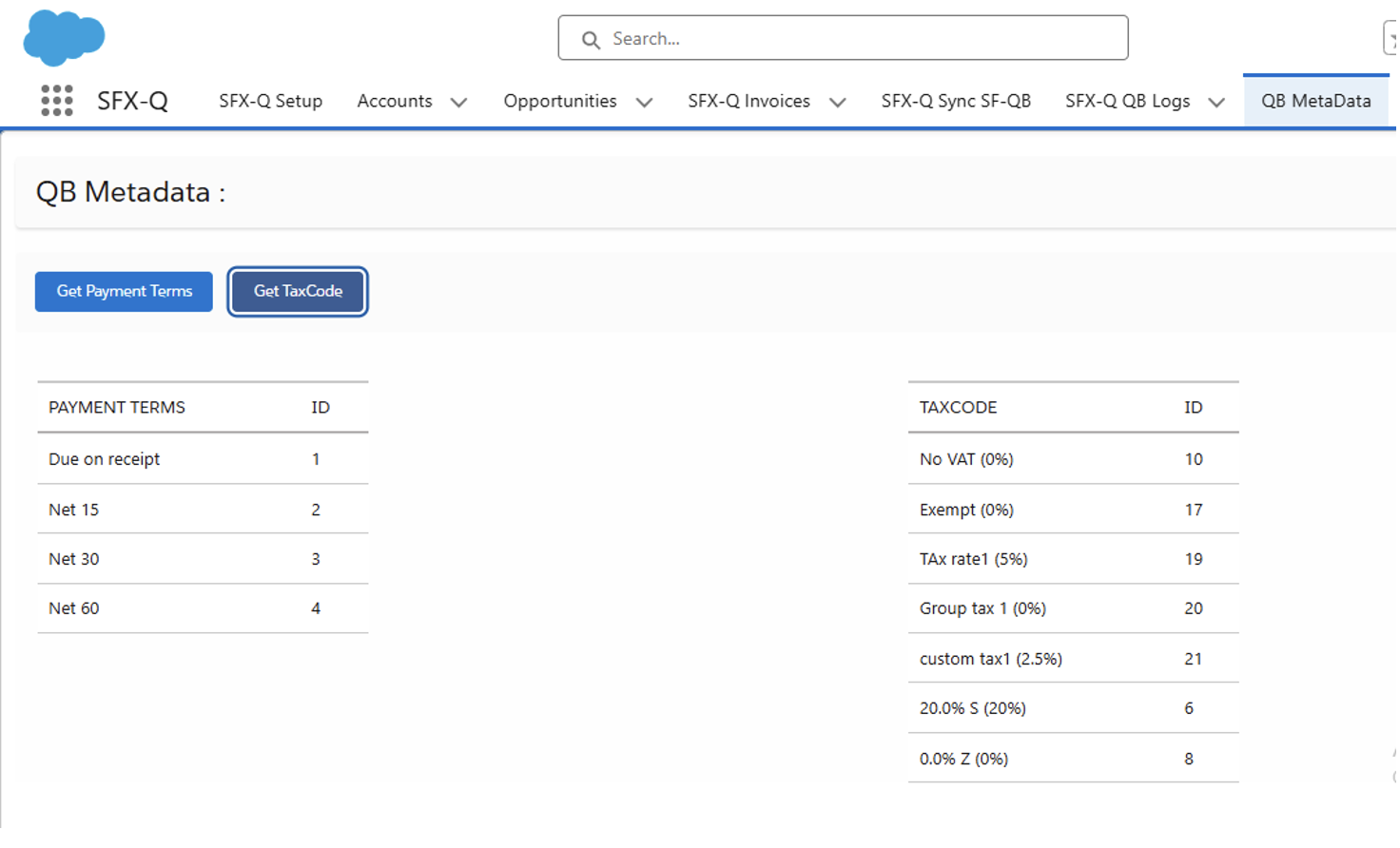This screenshot has width=1400, height=848.
Task: Expand the Opportunities tab dropdown chevron
Action: pos(644,103)
